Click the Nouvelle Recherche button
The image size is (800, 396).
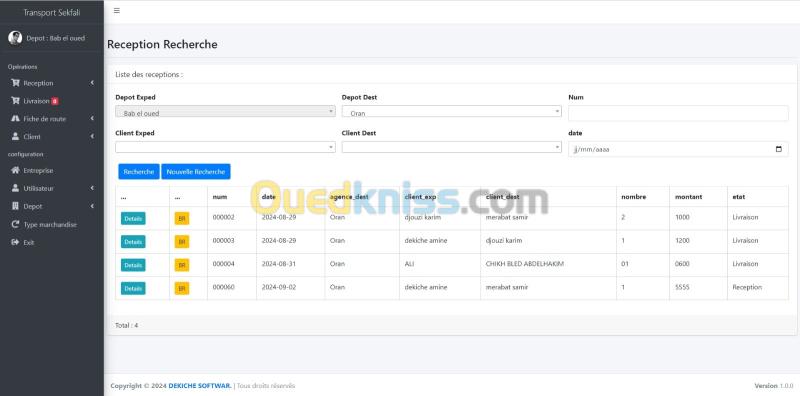196,172
